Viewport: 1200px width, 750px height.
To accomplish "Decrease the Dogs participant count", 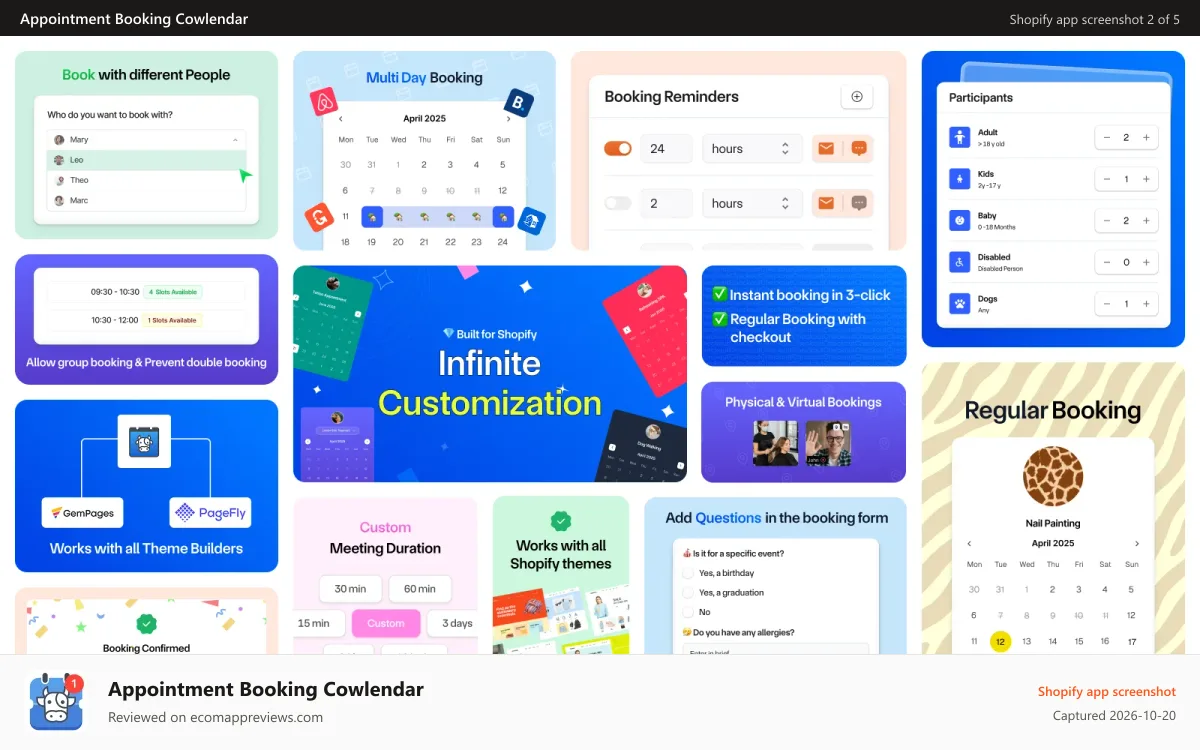I will point(1107,303).
